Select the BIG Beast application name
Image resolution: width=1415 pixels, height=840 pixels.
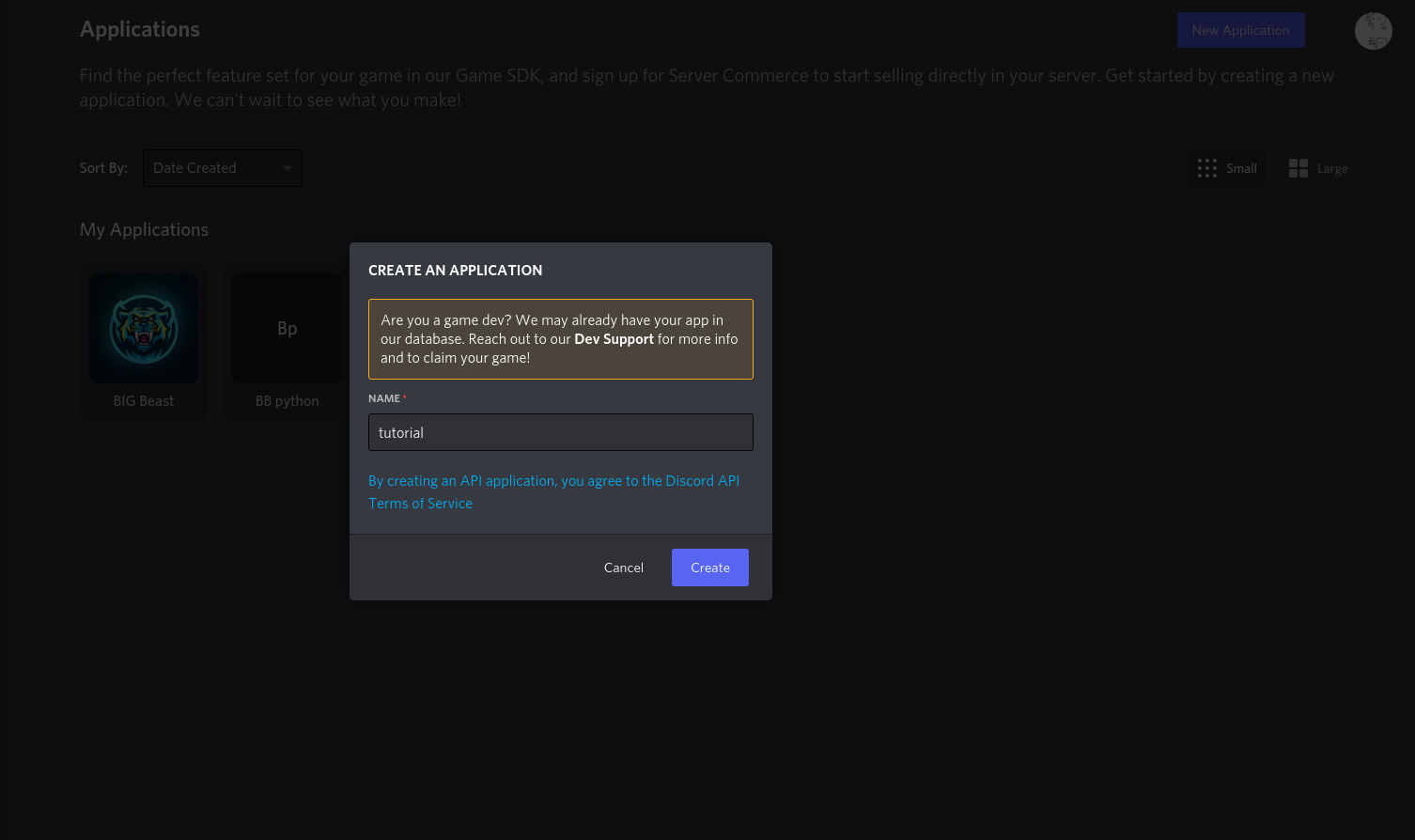coord(144,401)
